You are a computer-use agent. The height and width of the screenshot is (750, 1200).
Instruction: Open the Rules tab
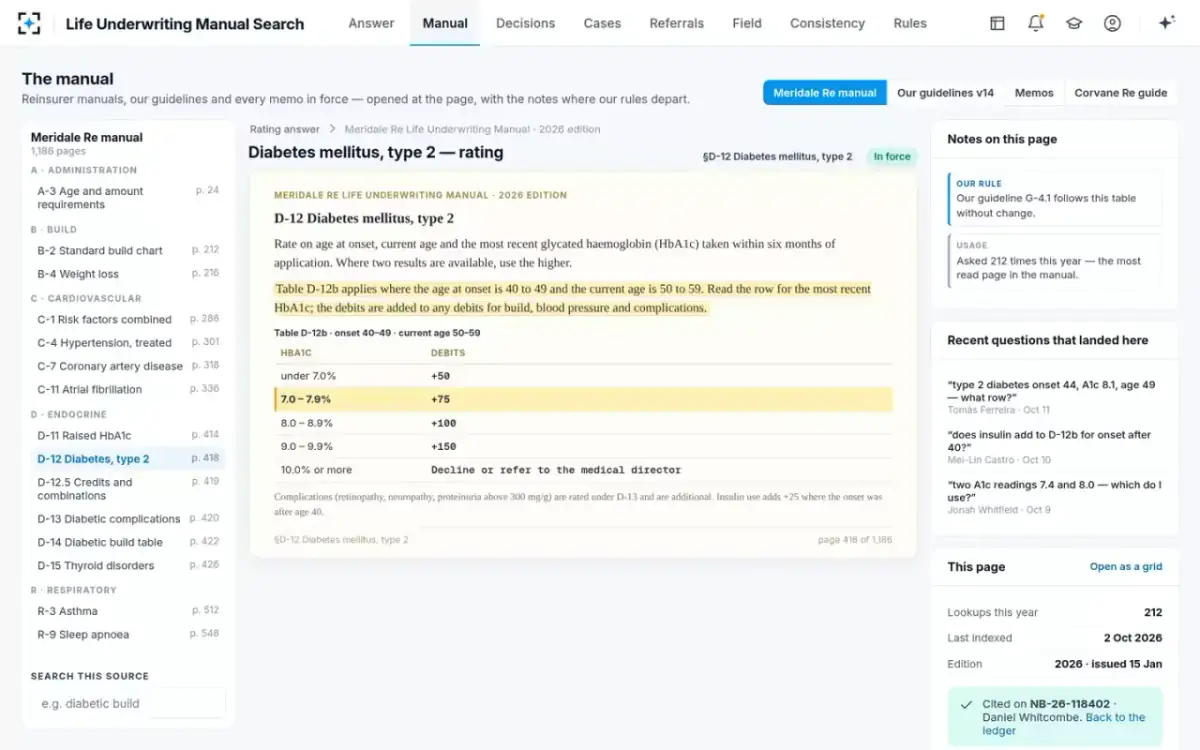[x=910, y=23]
